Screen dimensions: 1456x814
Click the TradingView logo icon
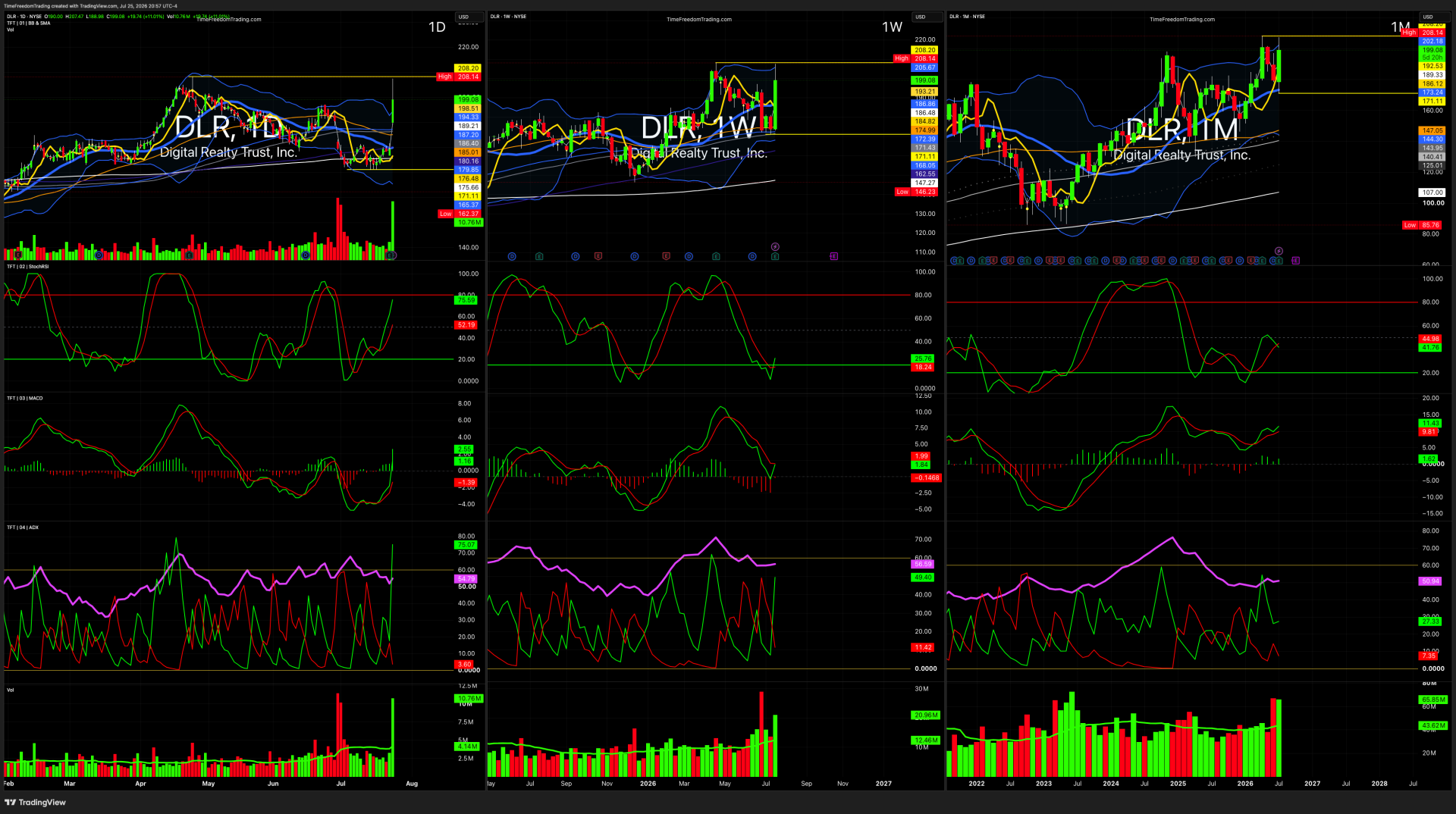(11, 802)
